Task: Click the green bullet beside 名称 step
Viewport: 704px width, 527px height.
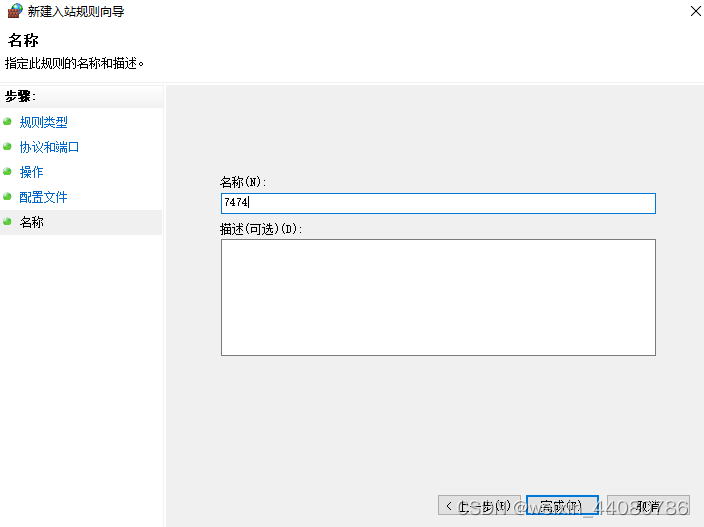Action: [7, 221]
